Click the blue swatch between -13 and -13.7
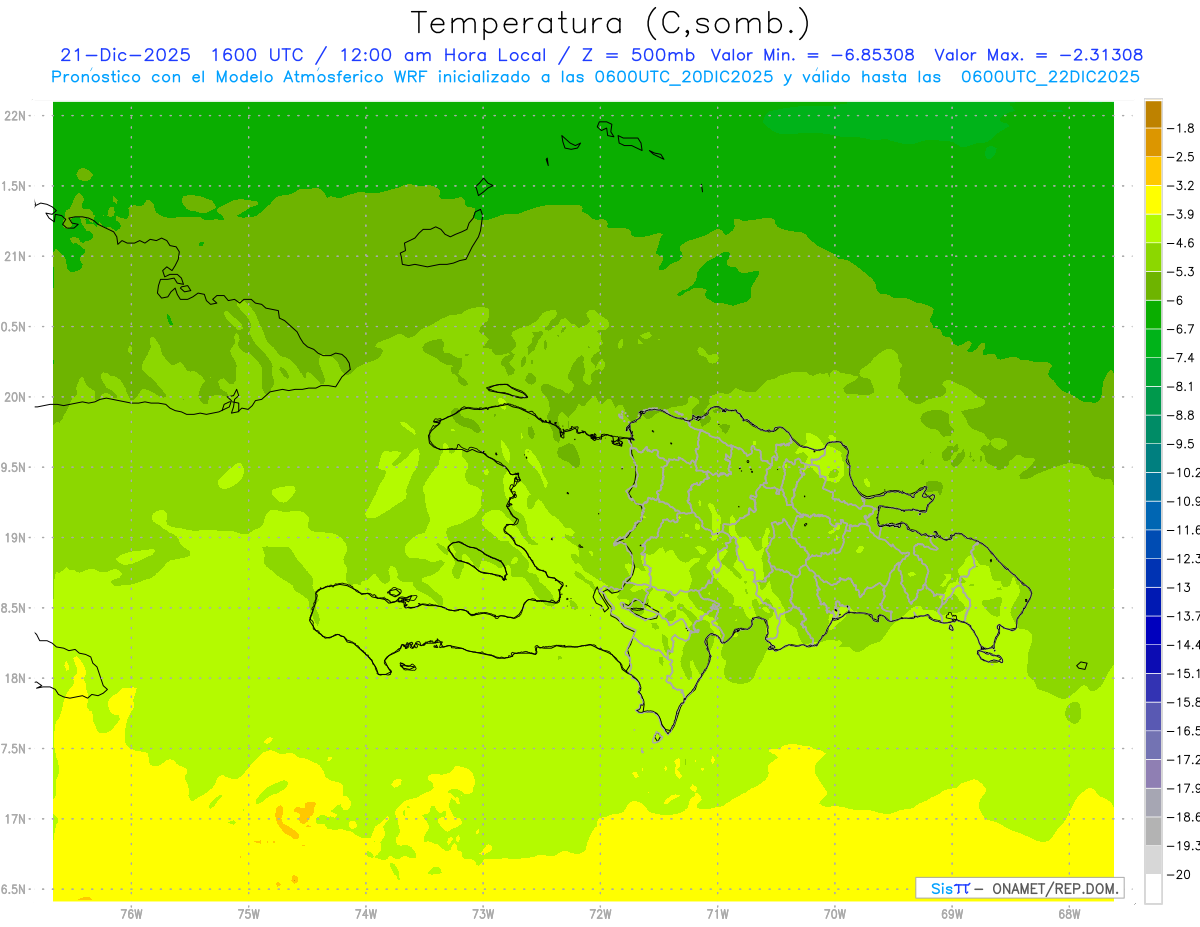 pyautogui.click(x=1153, y=602)
